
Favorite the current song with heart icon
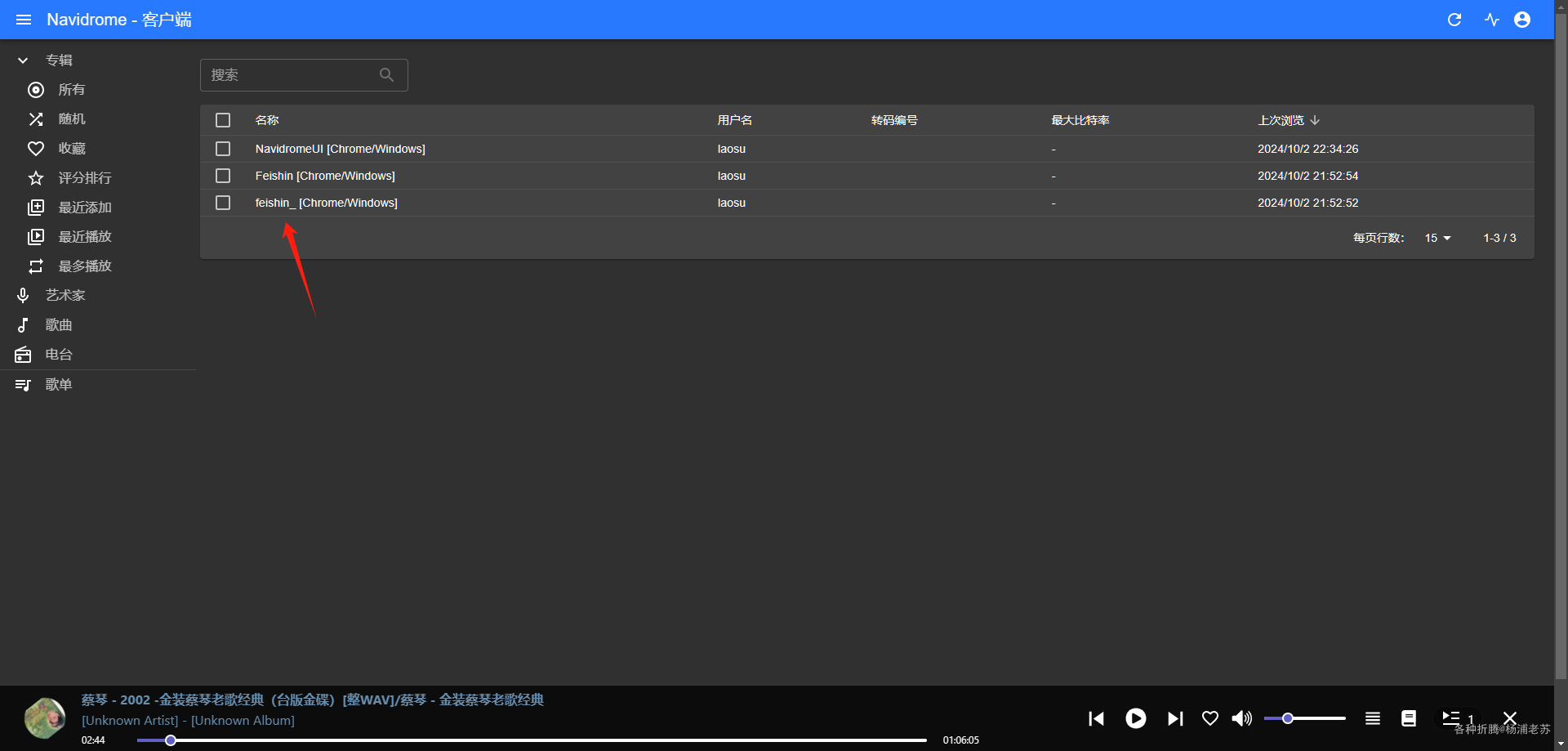(x=1210, y=718)
